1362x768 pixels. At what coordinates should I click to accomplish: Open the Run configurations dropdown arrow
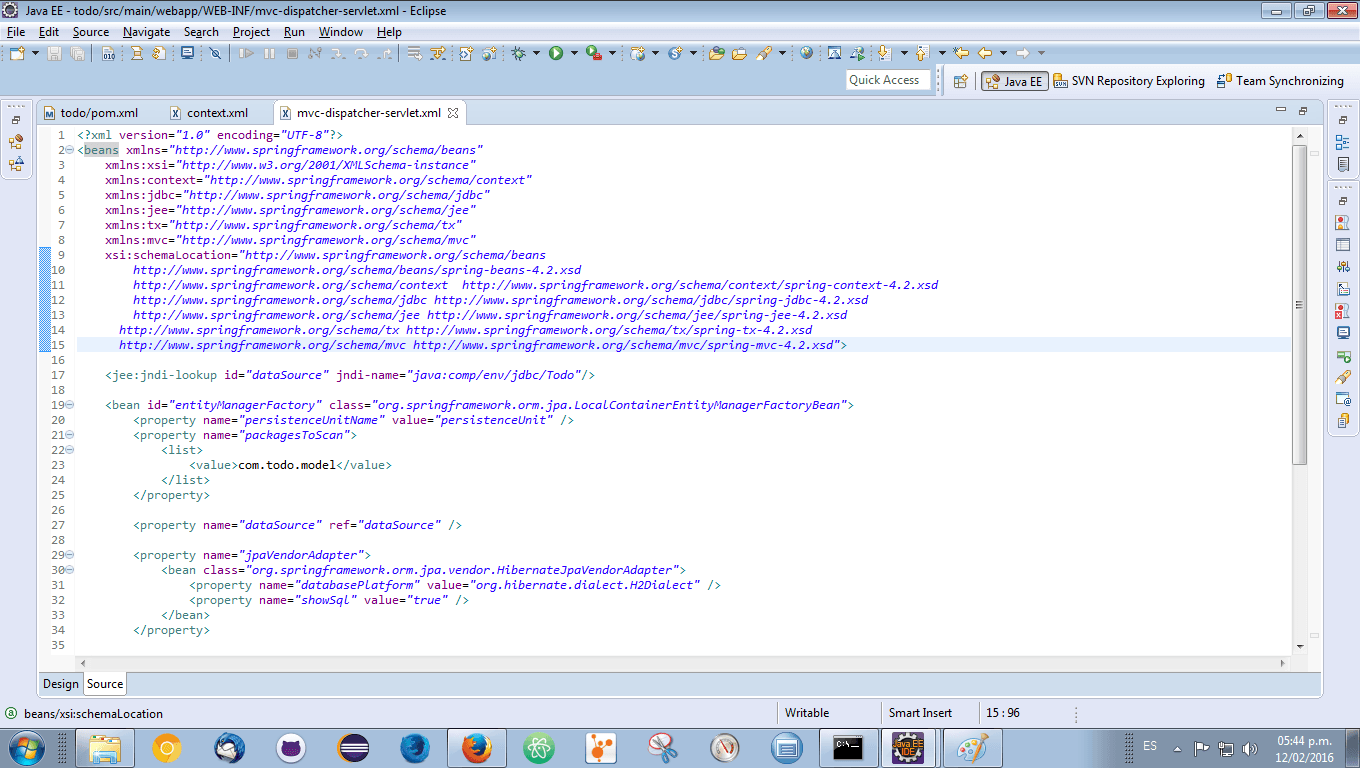click(x=574, y=53)
